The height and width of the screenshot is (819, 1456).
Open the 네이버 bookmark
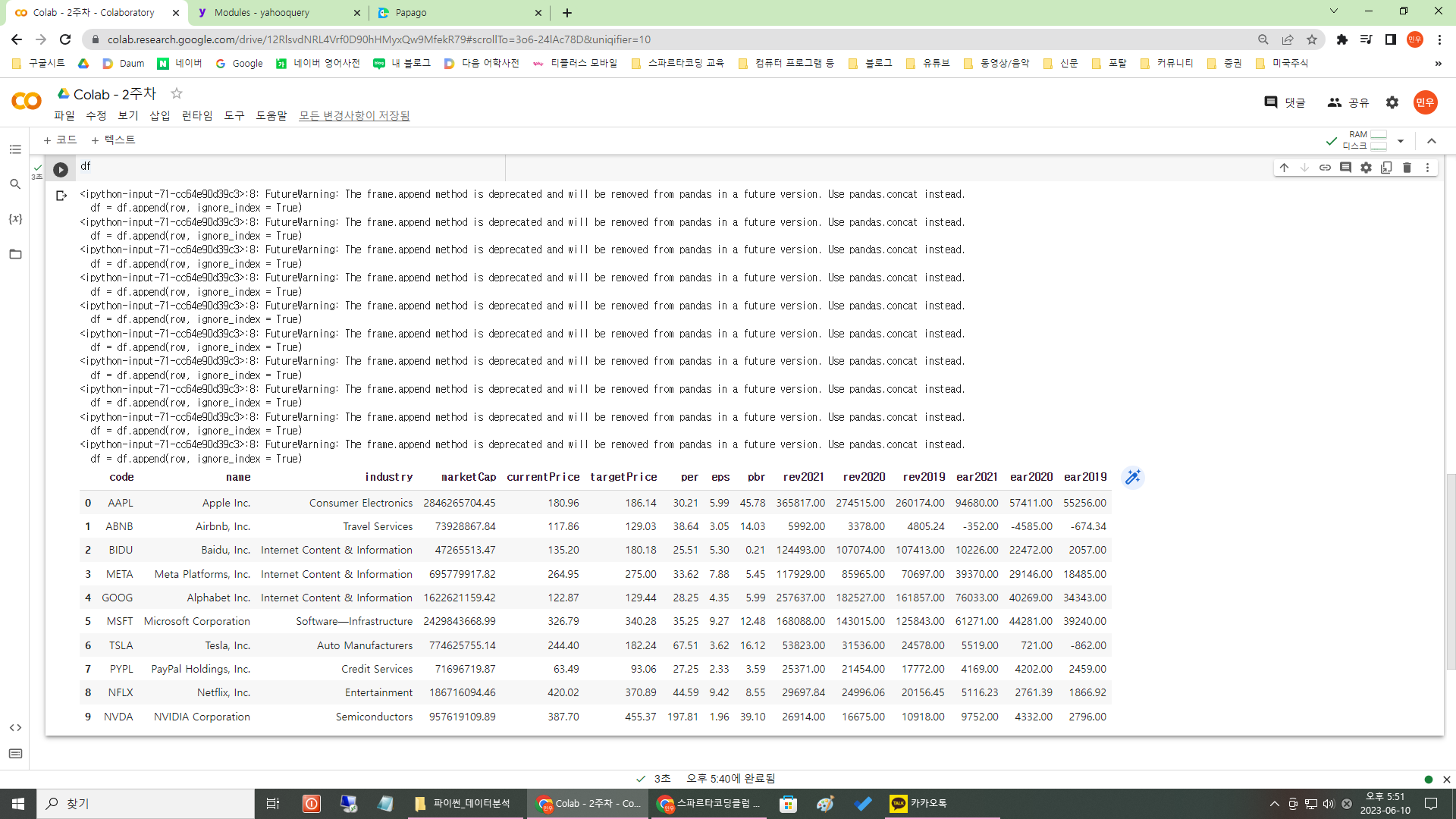coord(180,64)
